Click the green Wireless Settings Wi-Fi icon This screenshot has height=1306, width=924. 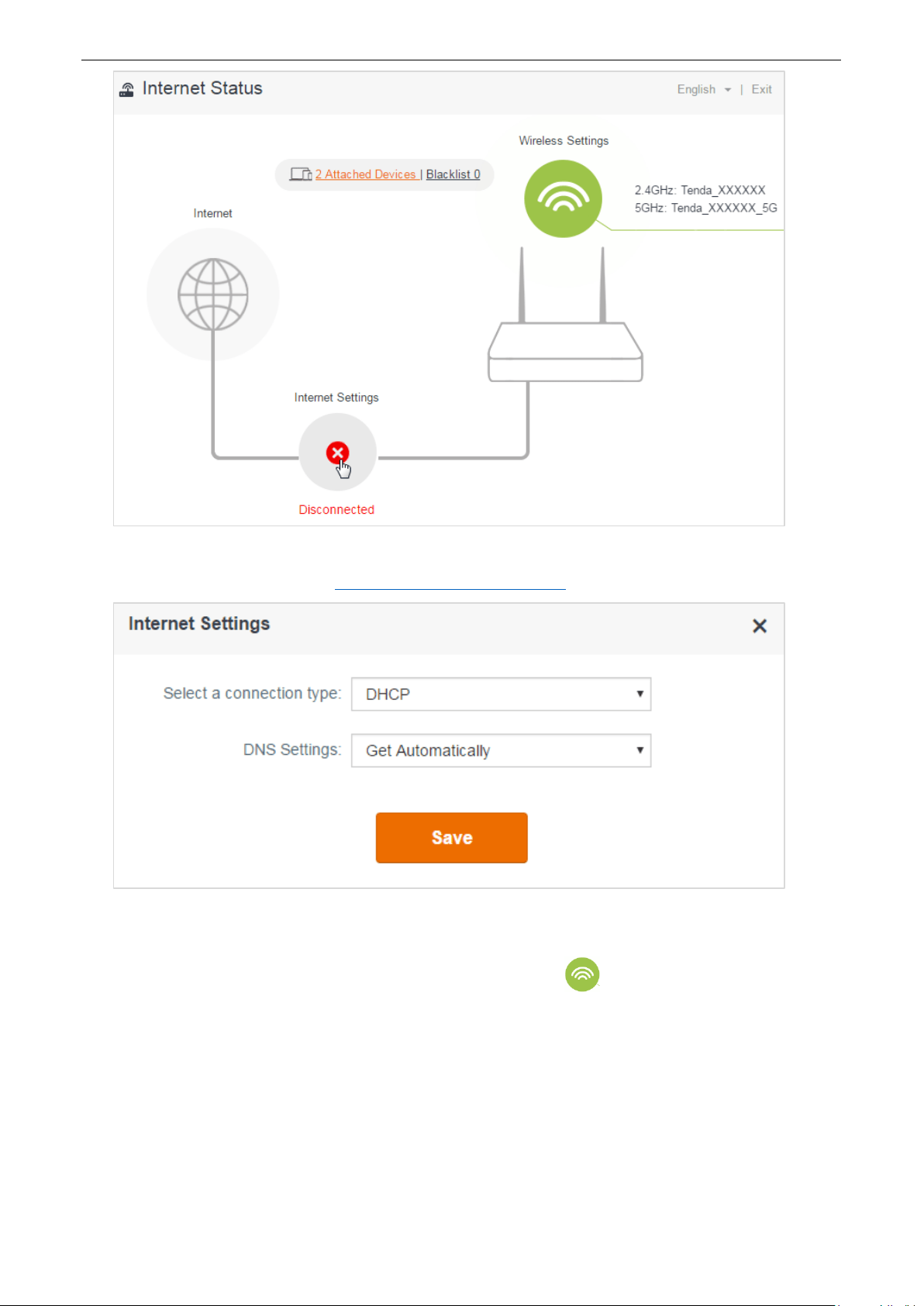[x=563, y=198]
